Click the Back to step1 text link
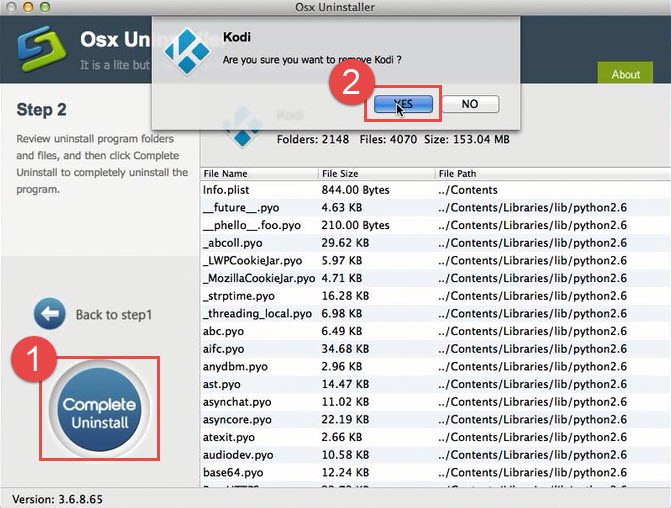Viewport: 671px width, 508px height. click(113, 315)
